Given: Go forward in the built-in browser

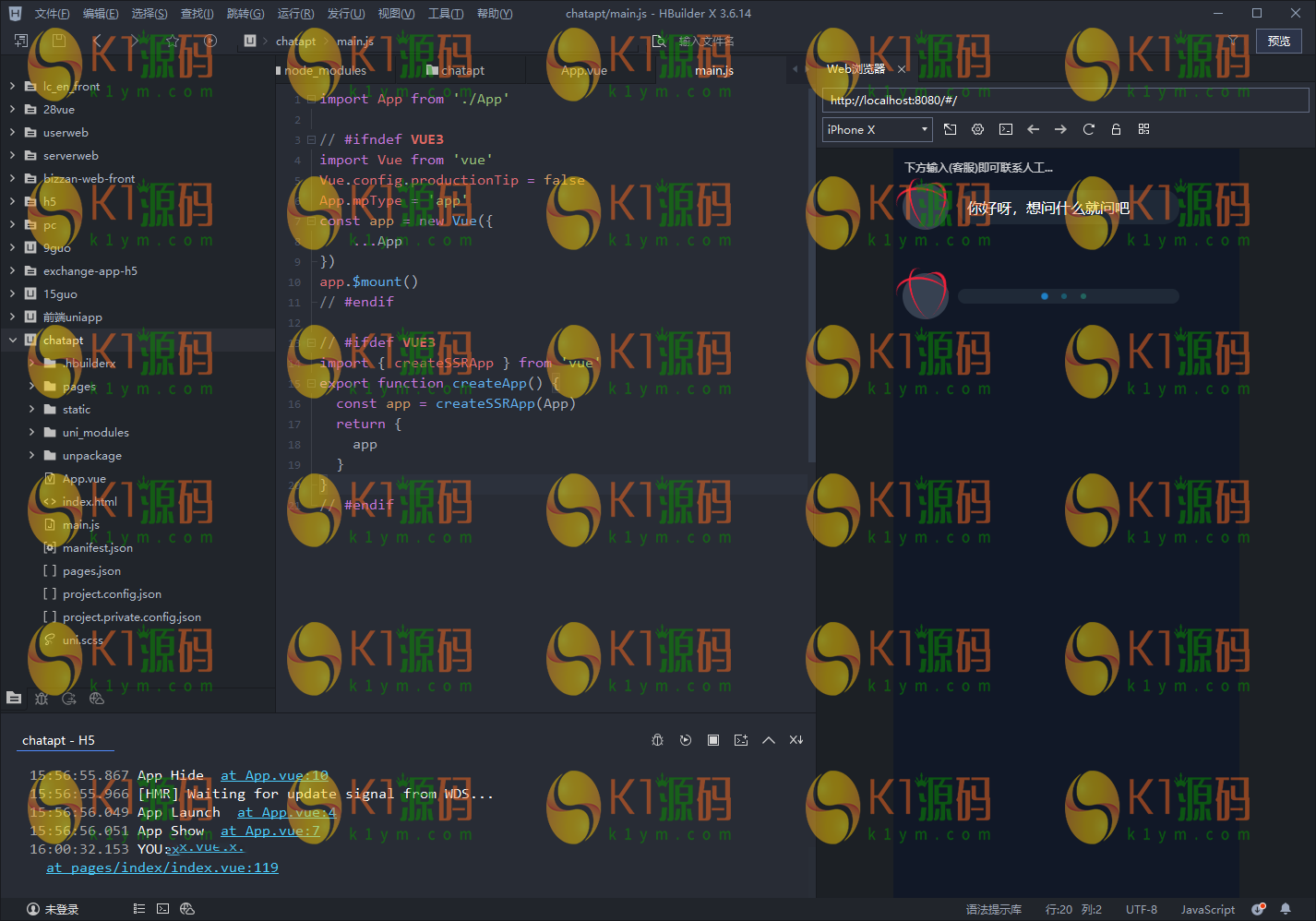Looking at the screenshot, I should pyautogui.click(x=1061, y=129).
